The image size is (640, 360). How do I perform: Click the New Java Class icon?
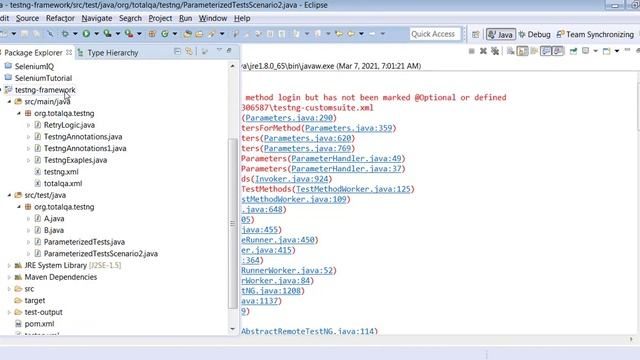[164, 34]
